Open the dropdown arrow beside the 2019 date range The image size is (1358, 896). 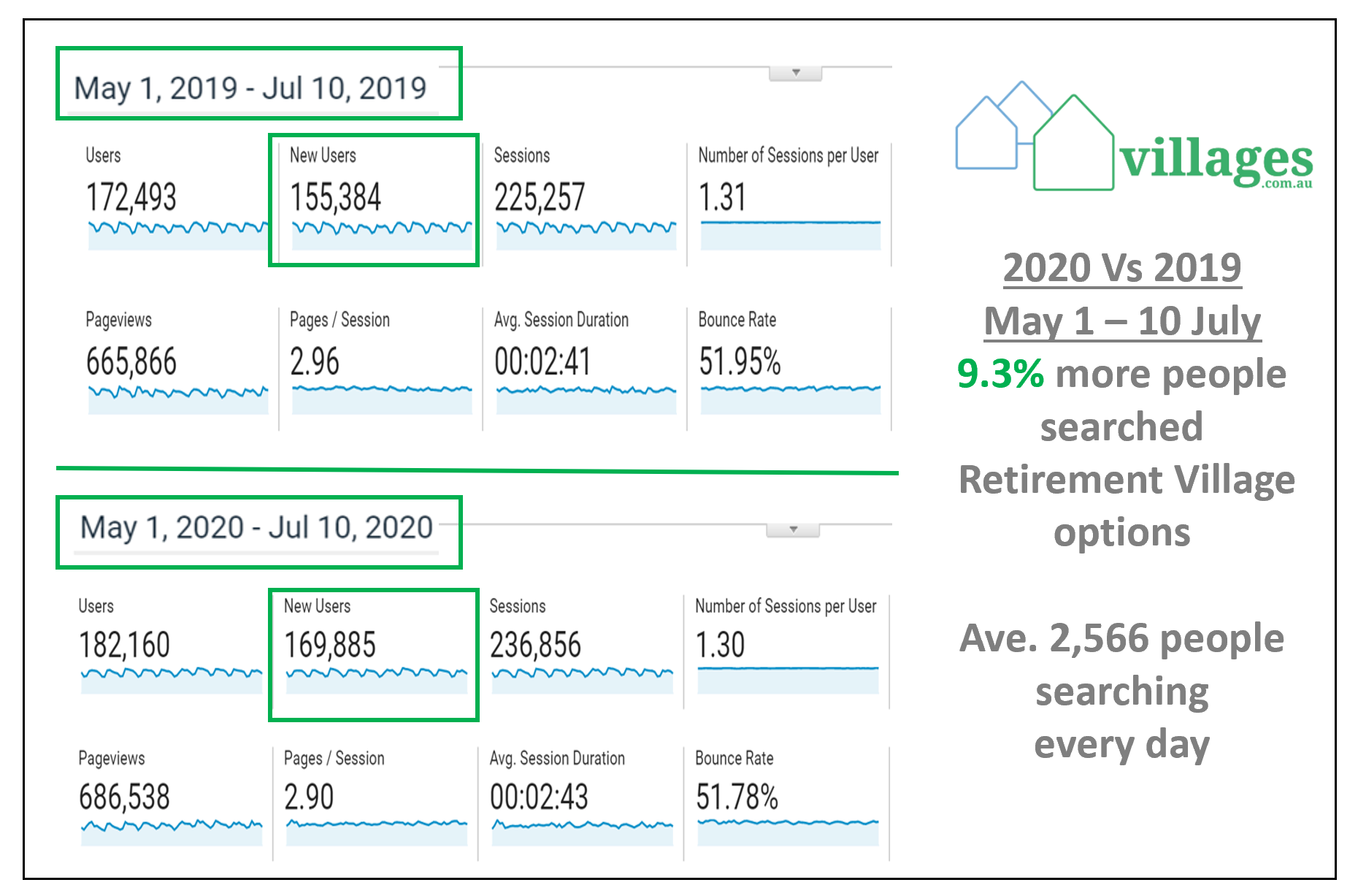click(794, 73)
